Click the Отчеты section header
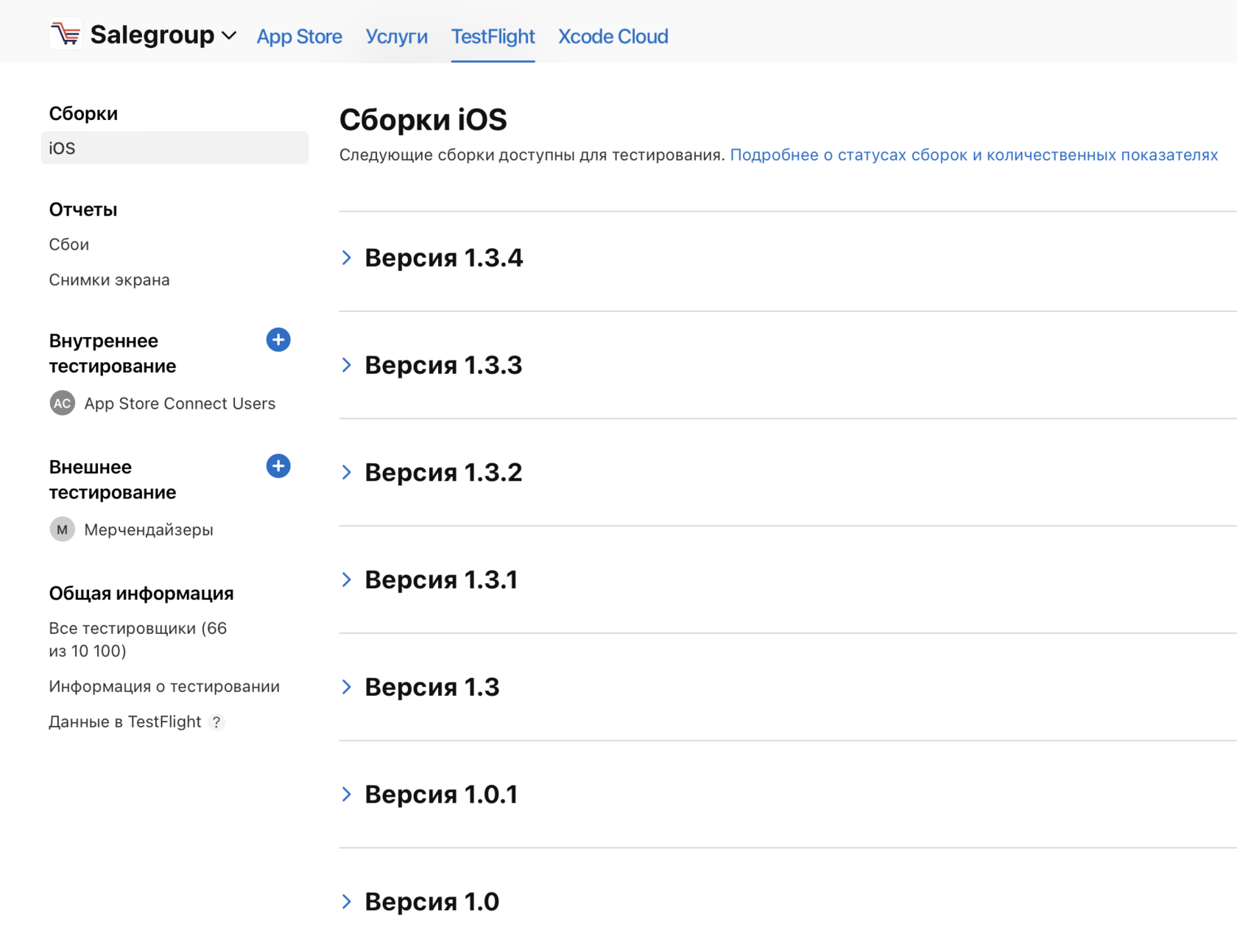The height and width of the screenshot is (952, 1237). click(83, 209)
